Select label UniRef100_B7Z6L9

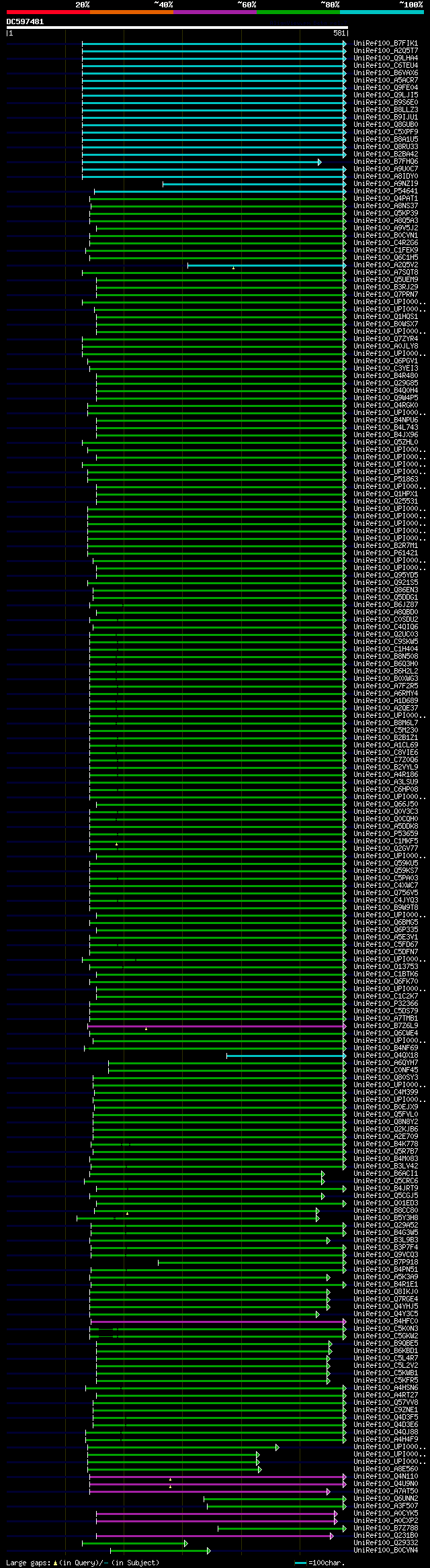386,1026
